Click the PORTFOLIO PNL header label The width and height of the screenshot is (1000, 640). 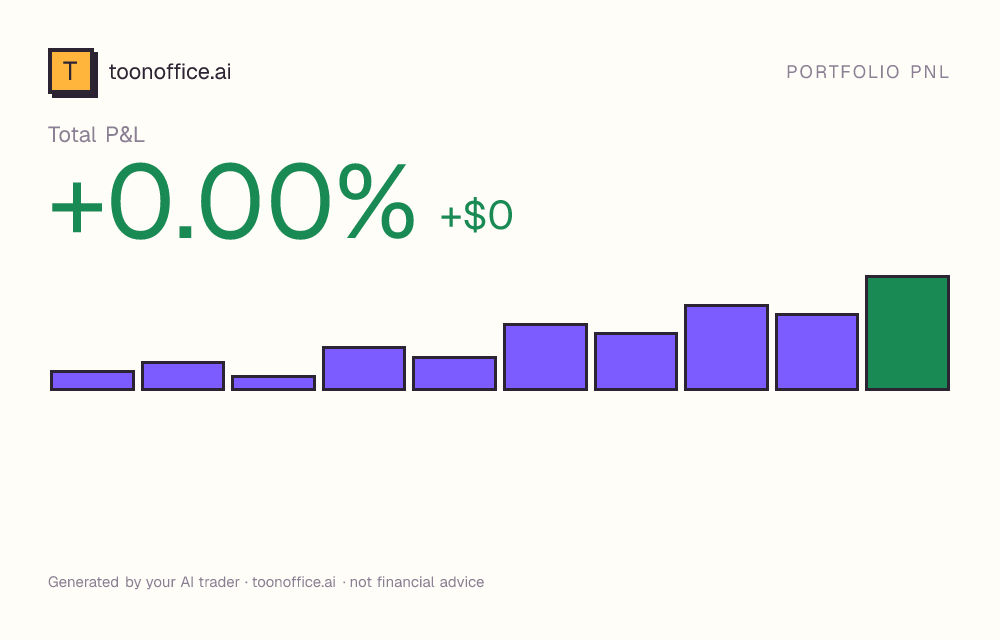click(867, 72)
